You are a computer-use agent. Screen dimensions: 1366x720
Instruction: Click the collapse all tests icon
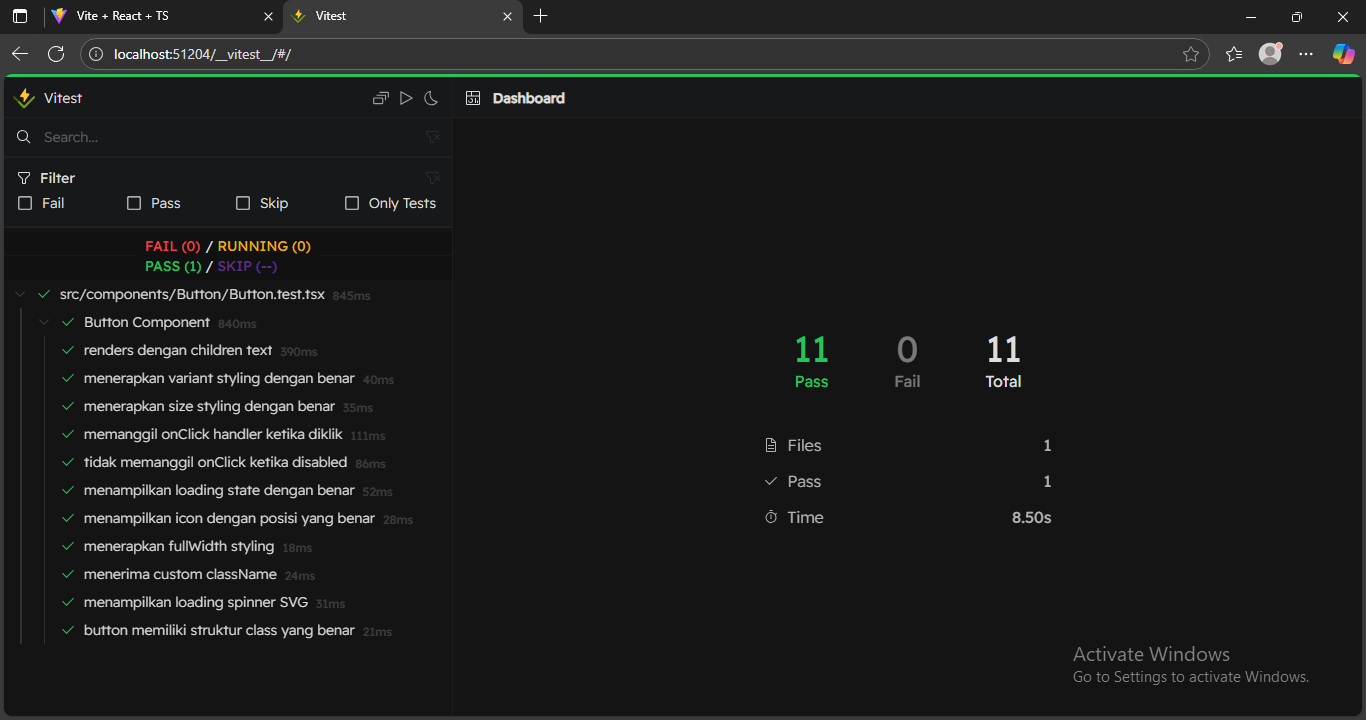[380, 98]
